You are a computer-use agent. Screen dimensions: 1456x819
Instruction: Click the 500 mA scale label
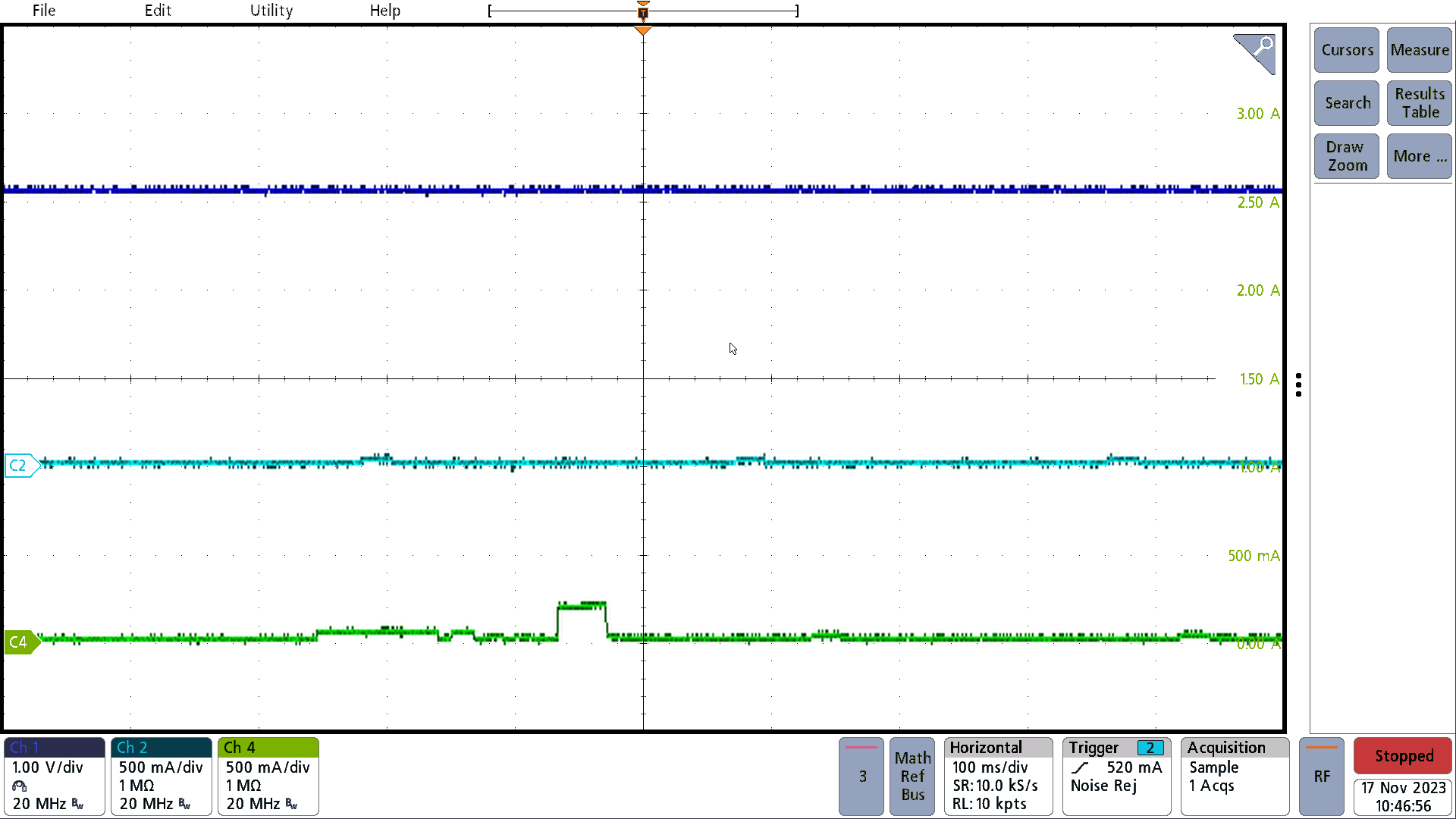(x=1254, y=556)
